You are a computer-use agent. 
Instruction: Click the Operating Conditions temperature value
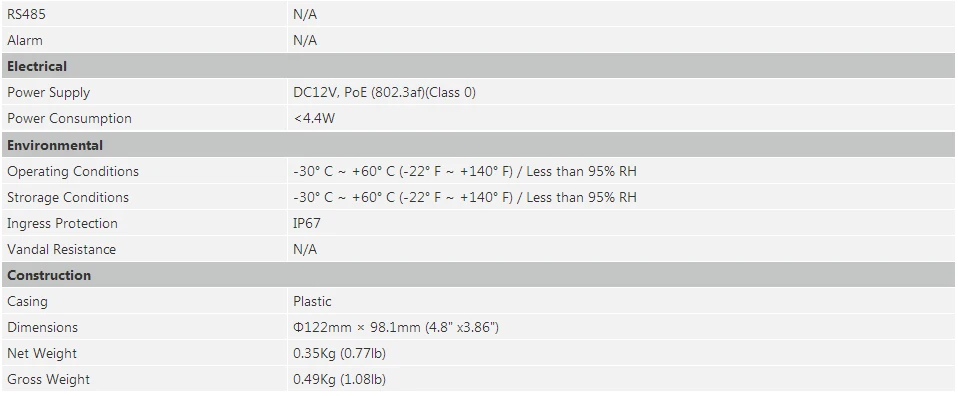pos(465,172)
